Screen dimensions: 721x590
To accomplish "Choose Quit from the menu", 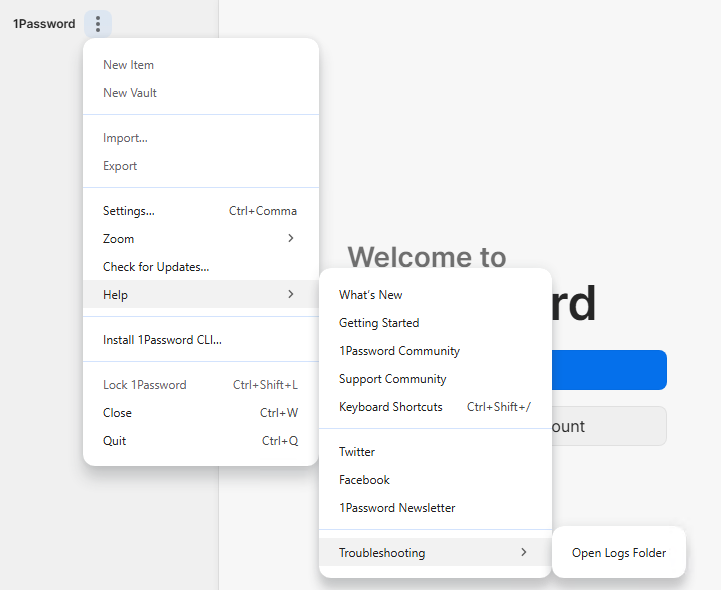I will click(x=201, y=441).
